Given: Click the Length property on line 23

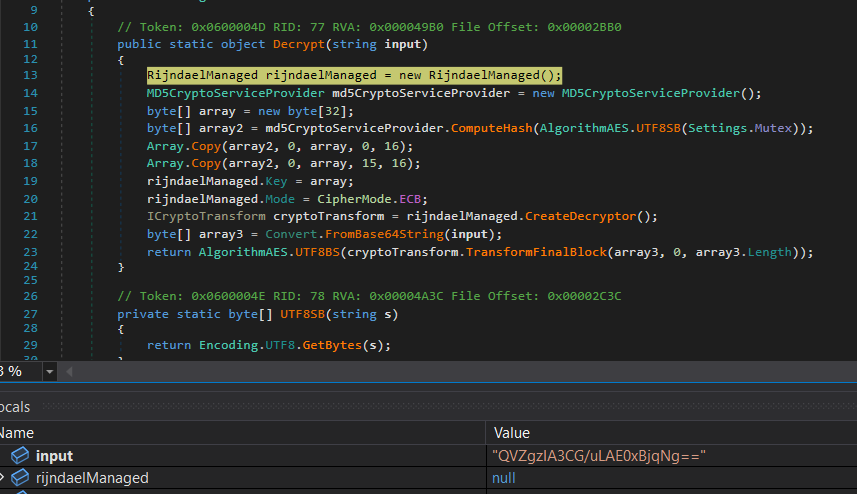Looking at the screenshot, I should click(770, 252).
